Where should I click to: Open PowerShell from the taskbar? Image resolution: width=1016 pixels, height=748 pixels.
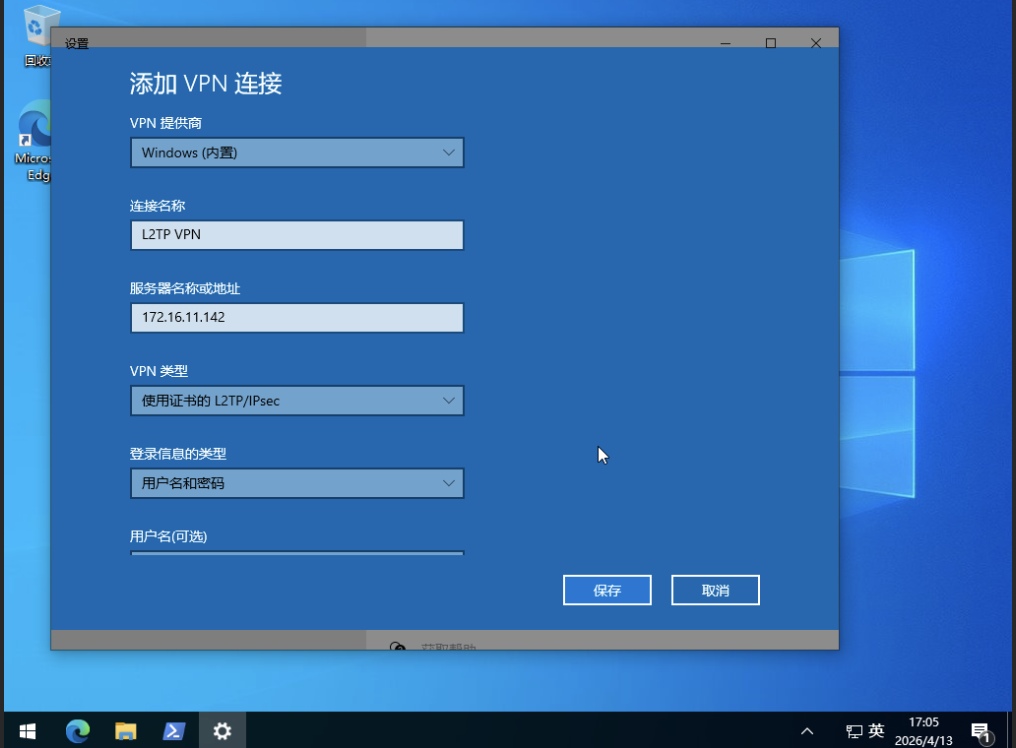173,731
